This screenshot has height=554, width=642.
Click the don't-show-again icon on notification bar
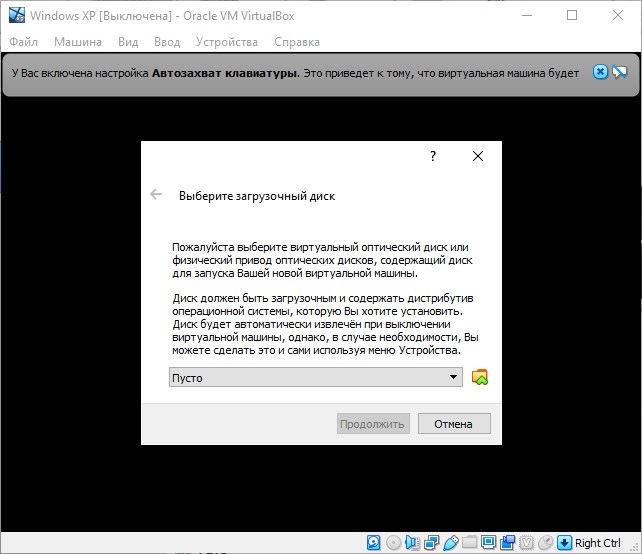click(x=619, y=72)
